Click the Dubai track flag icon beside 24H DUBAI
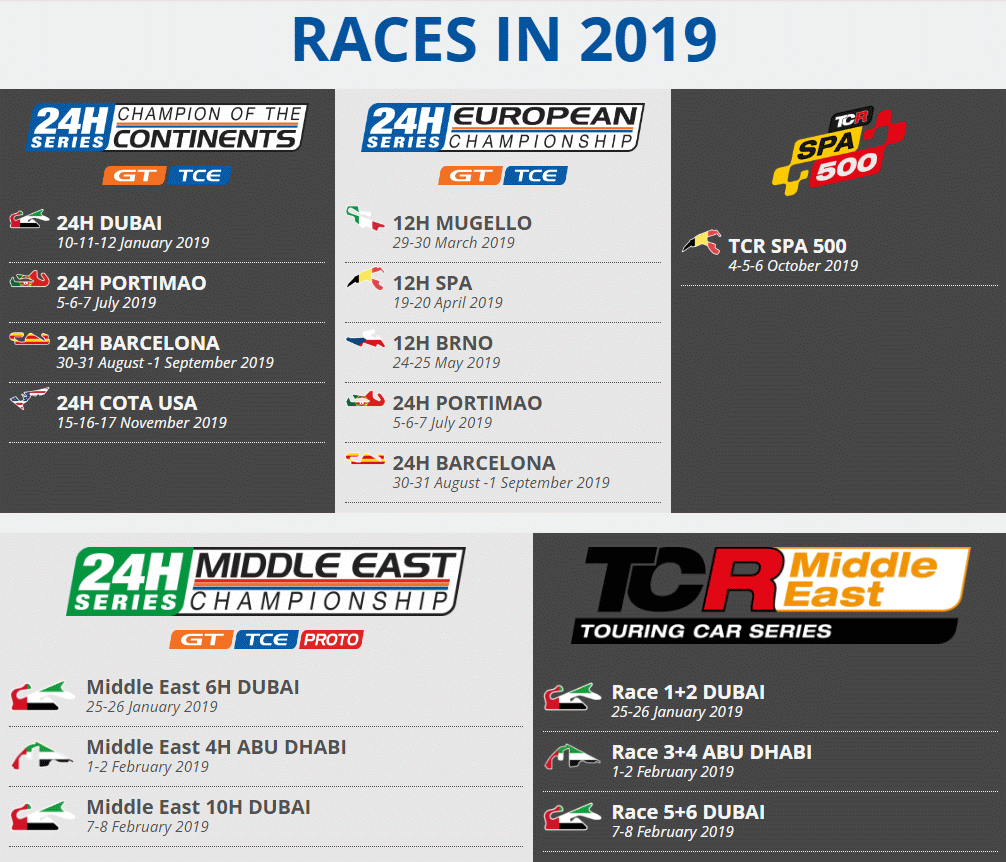 29,220
